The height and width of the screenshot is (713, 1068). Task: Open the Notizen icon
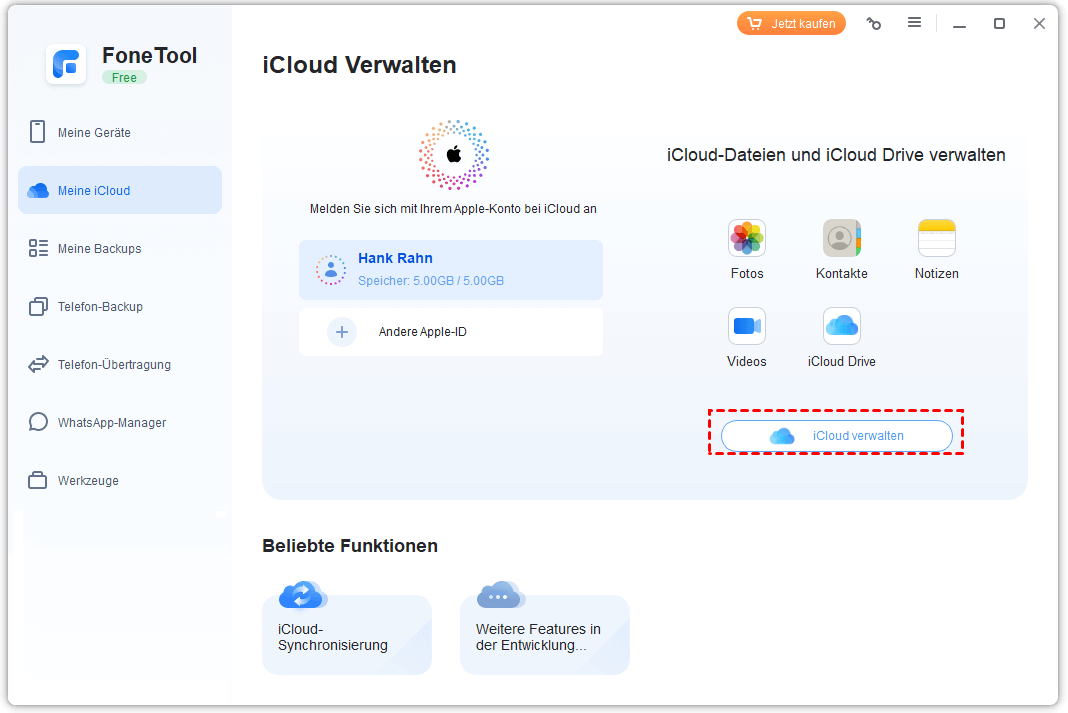tap(937, 239)
